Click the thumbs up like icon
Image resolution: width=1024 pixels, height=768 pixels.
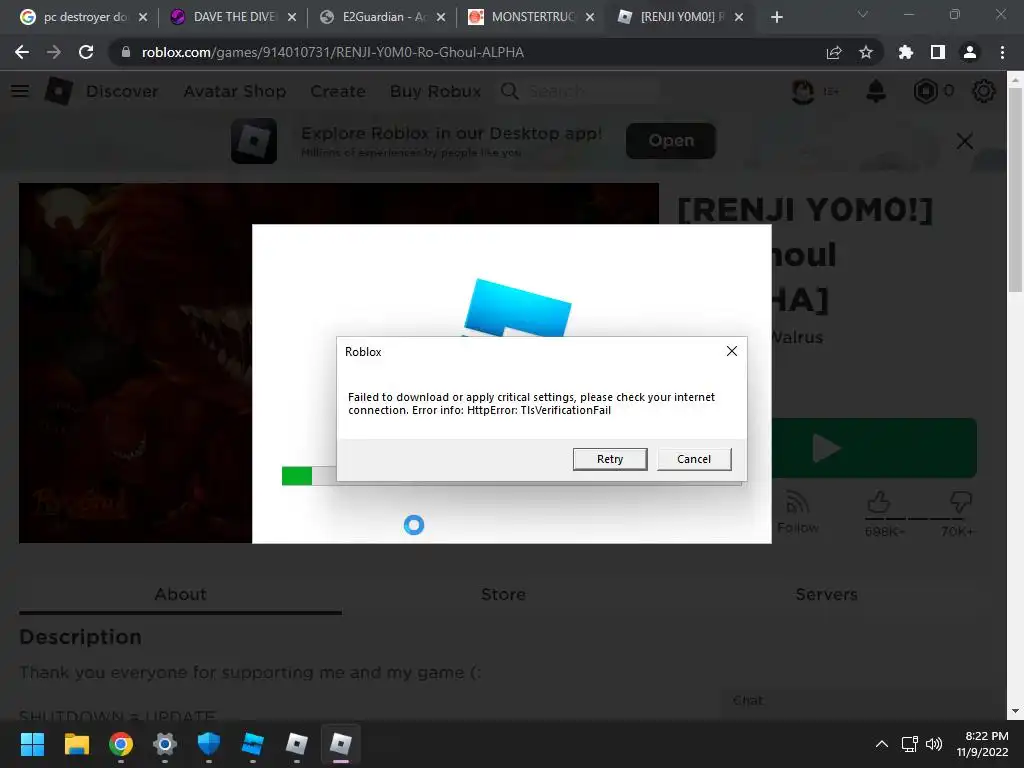point(878,503)
